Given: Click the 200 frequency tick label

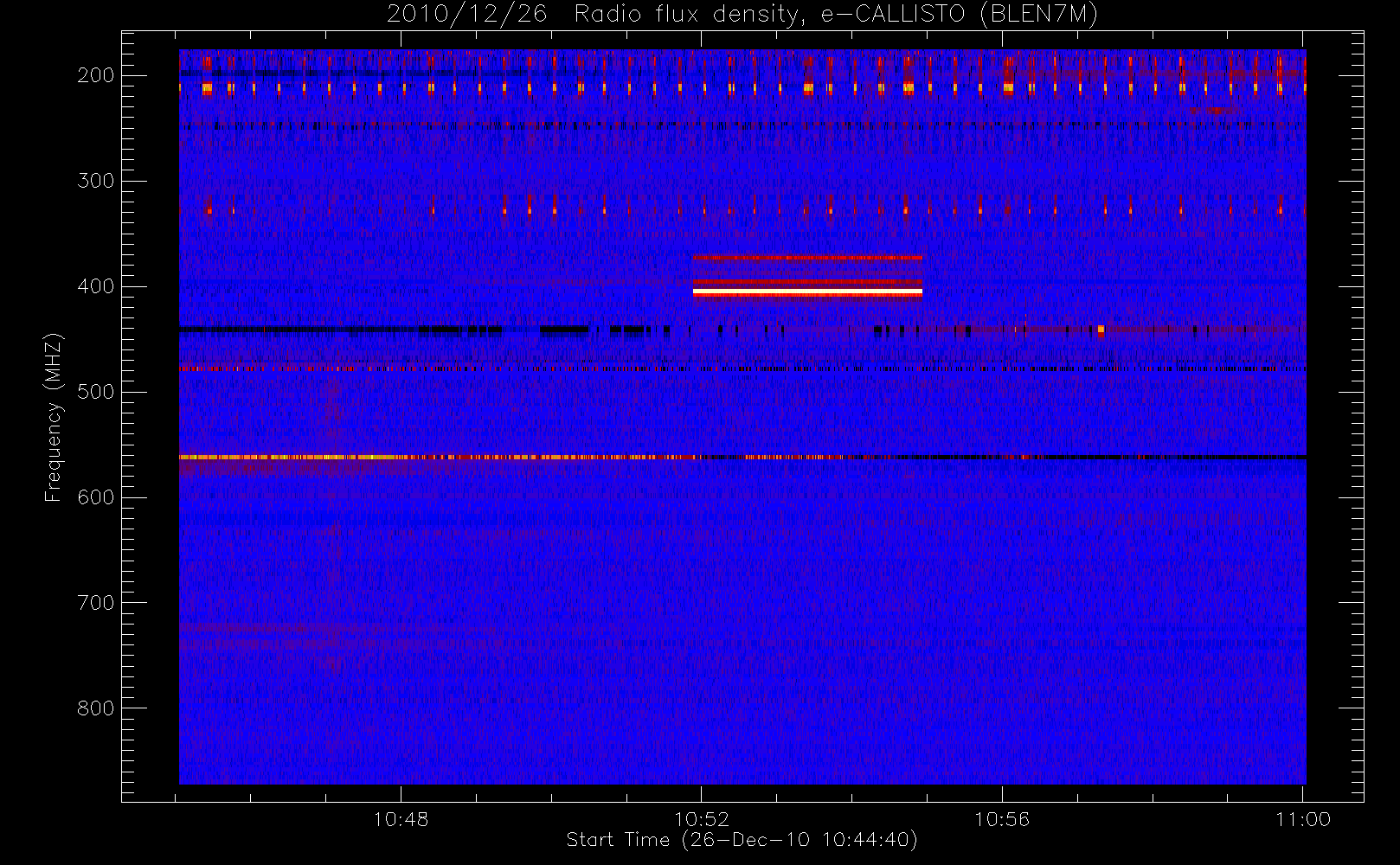Looking at the screenshot, I should click(96, 75).
